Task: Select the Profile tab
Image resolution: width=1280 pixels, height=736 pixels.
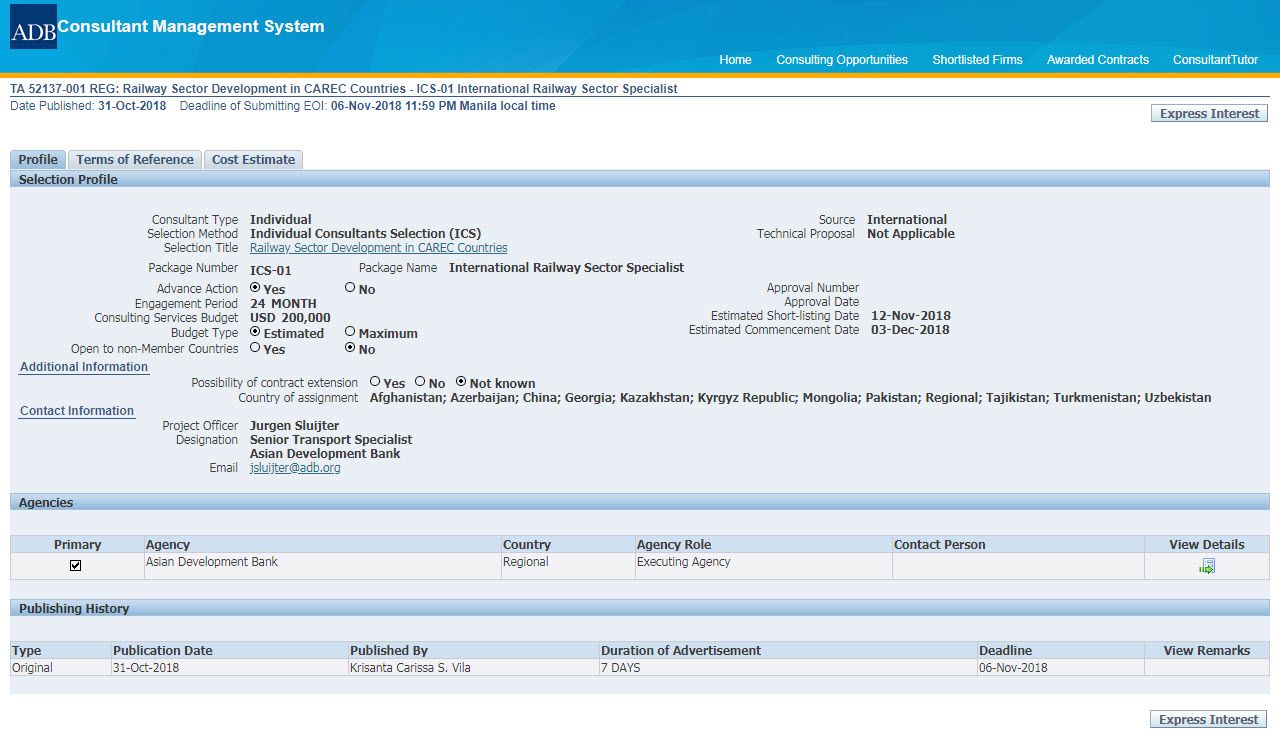Action: (x=38, y=160)
